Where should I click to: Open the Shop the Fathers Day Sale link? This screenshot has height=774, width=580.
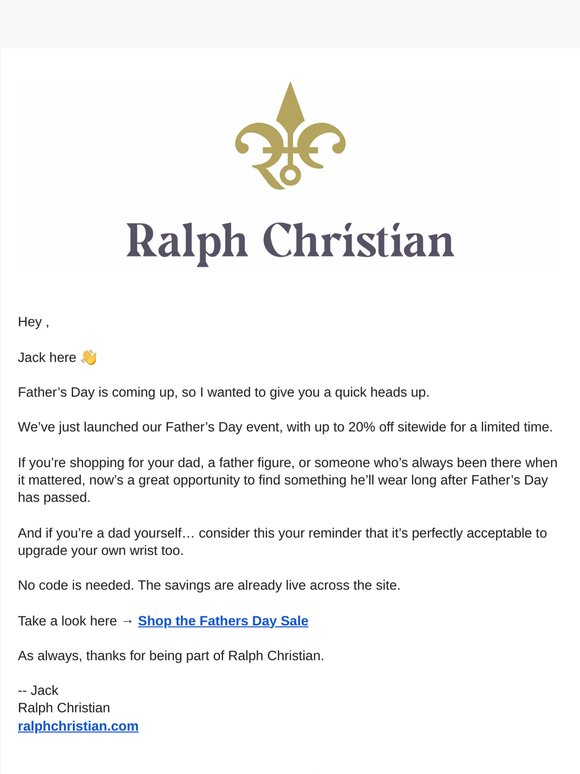(223, 620)
